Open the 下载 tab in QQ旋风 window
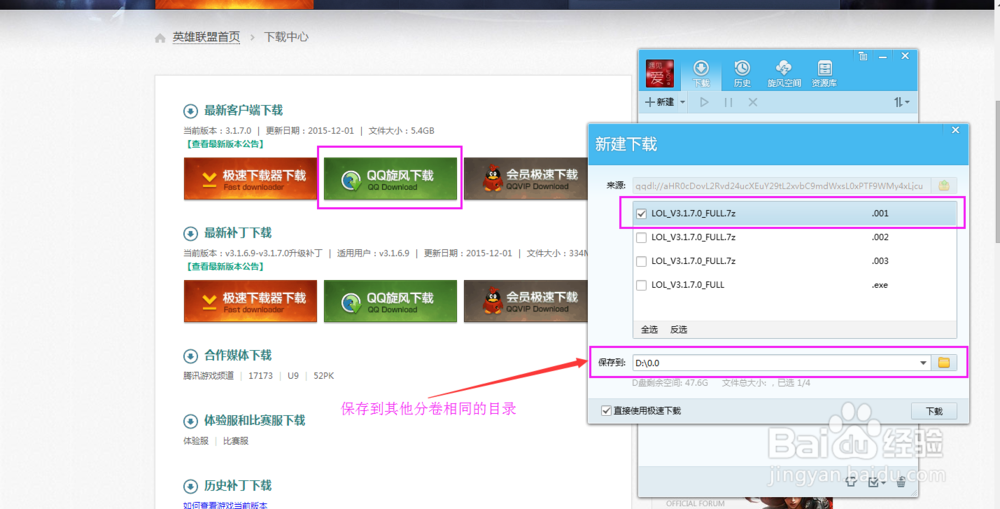The image size is (1000, 509). [x=701, y=73]
